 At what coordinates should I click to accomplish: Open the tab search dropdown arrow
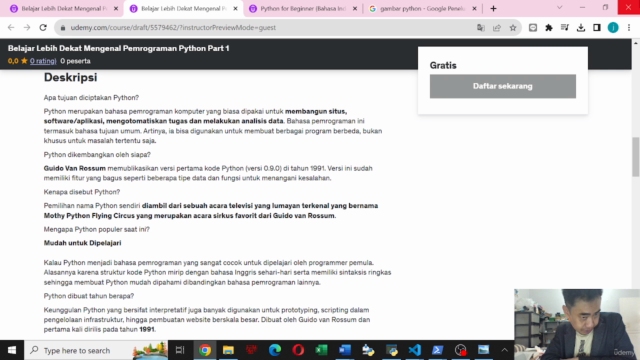(x=559, y=8)
